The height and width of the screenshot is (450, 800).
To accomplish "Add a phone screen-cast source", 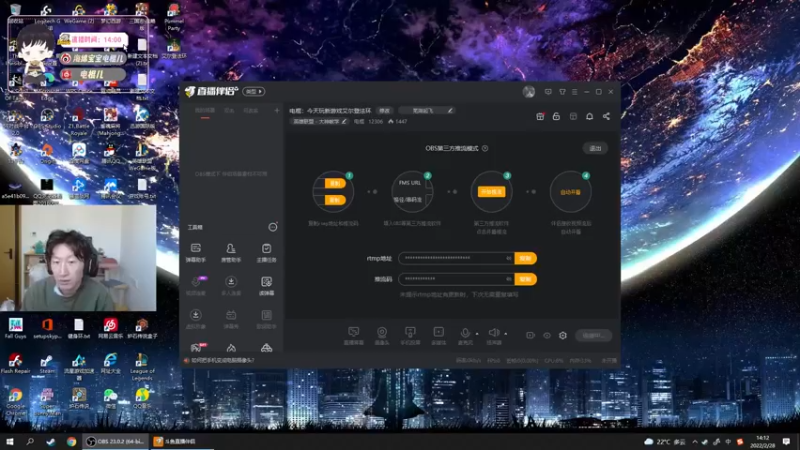I will point(410,336).
